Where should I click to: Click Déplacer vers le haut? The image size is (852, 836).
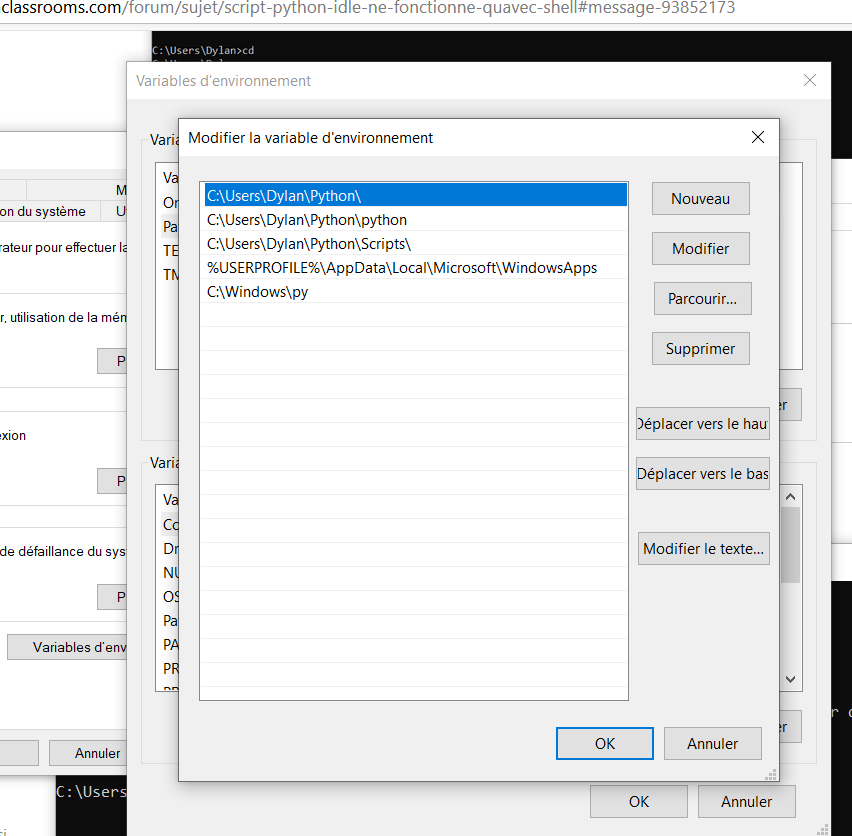(x=702, y=423)
